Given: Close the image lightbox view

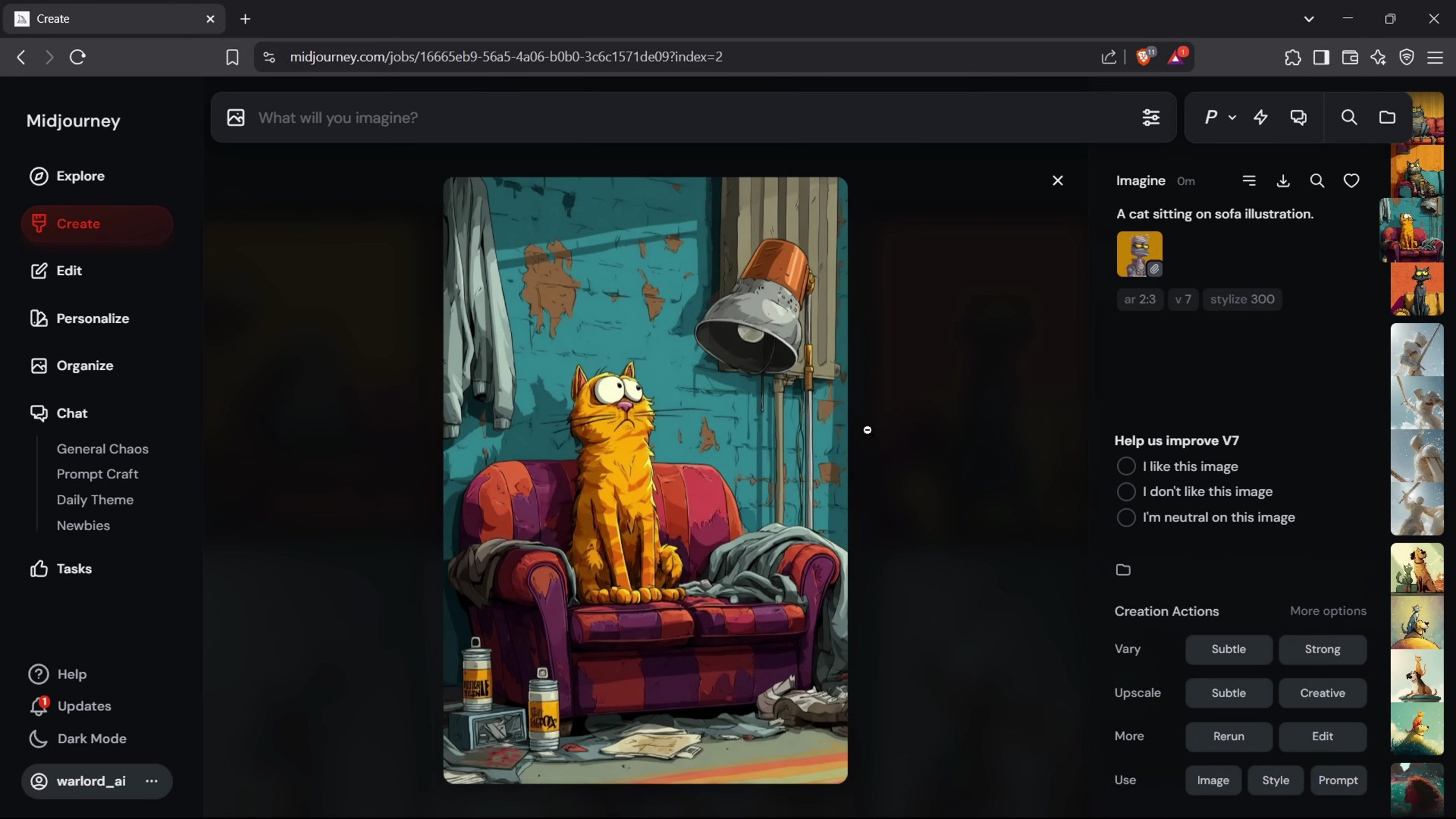Looking at the screenshot, I should (1057, 180).
